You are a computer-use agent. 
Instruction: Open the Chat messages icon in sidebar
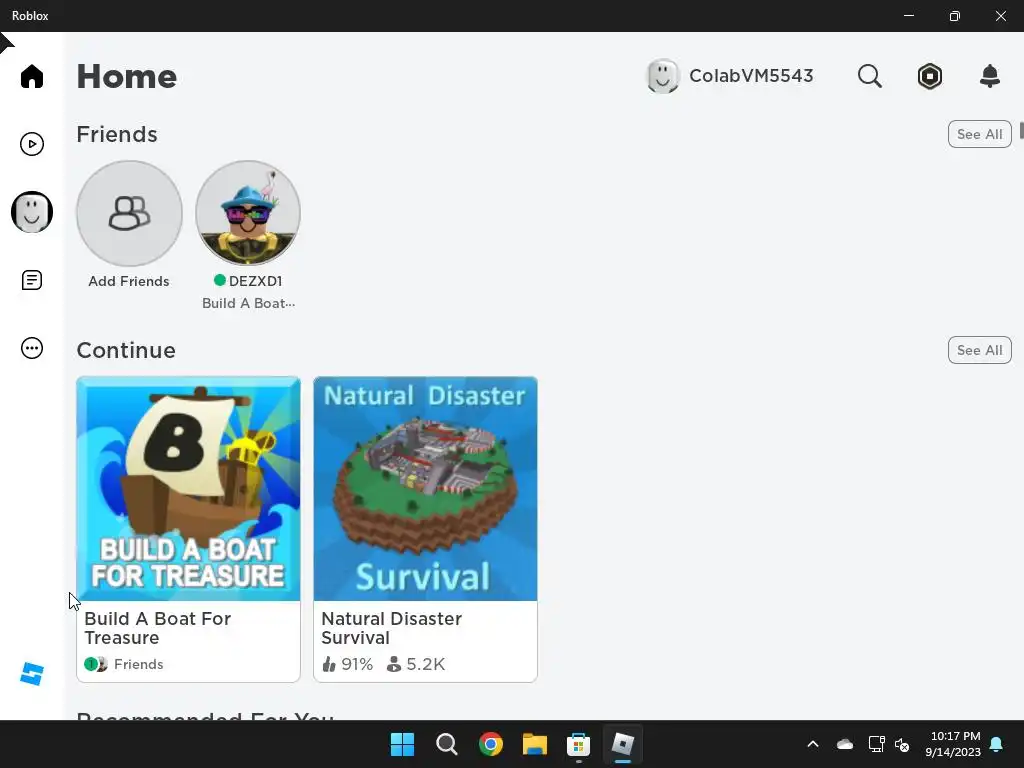click(x=31, y=280)
